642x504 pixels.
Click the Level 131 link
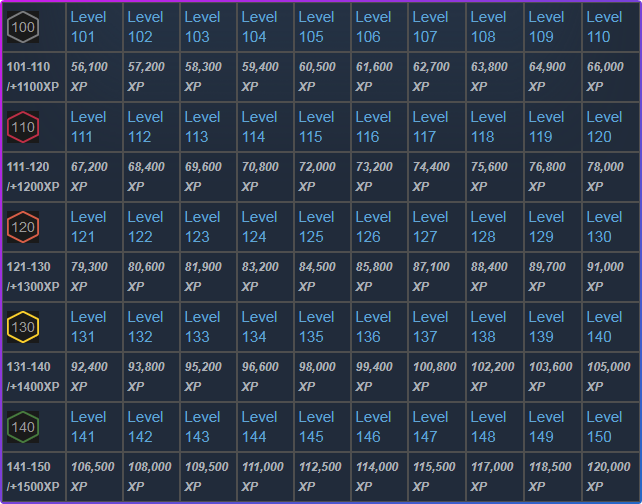tap(88, 327)
